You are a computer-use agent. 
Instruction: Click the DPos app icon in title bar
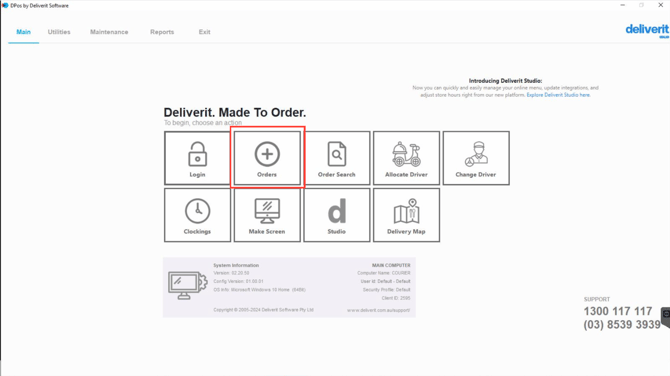coord(5,6)
